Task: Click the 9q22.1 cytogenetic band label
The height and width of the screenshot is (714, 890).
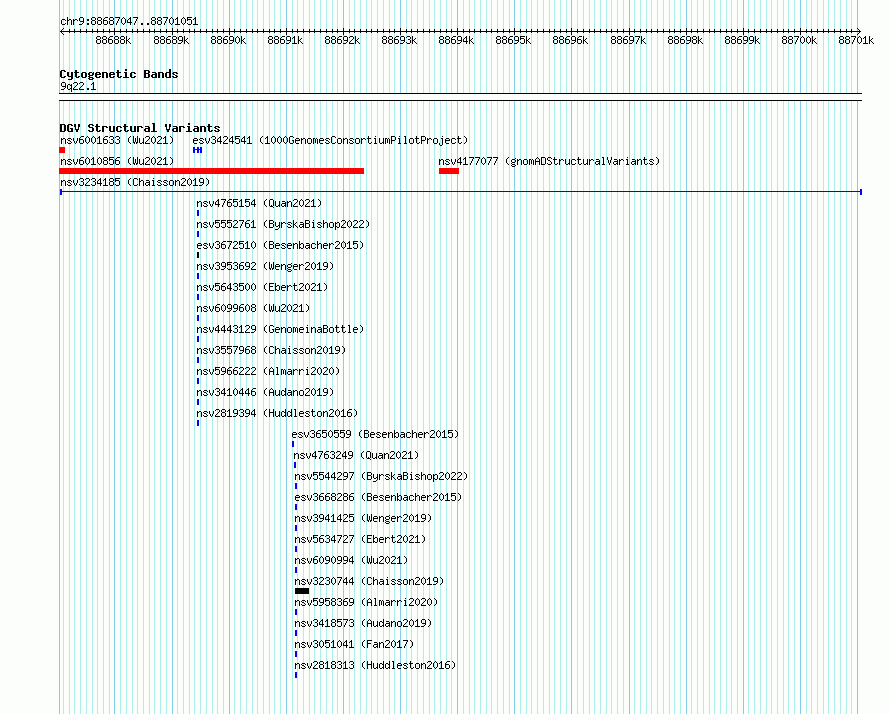Action: coord(78,86)
